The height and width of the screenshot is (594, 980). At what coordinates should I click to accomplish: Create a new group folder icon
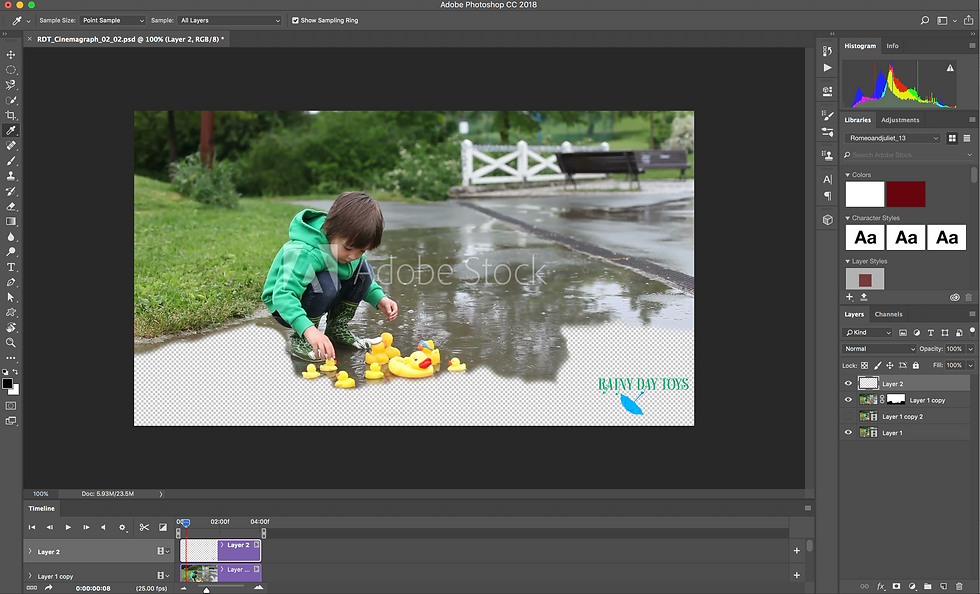[x=928, y=586]
